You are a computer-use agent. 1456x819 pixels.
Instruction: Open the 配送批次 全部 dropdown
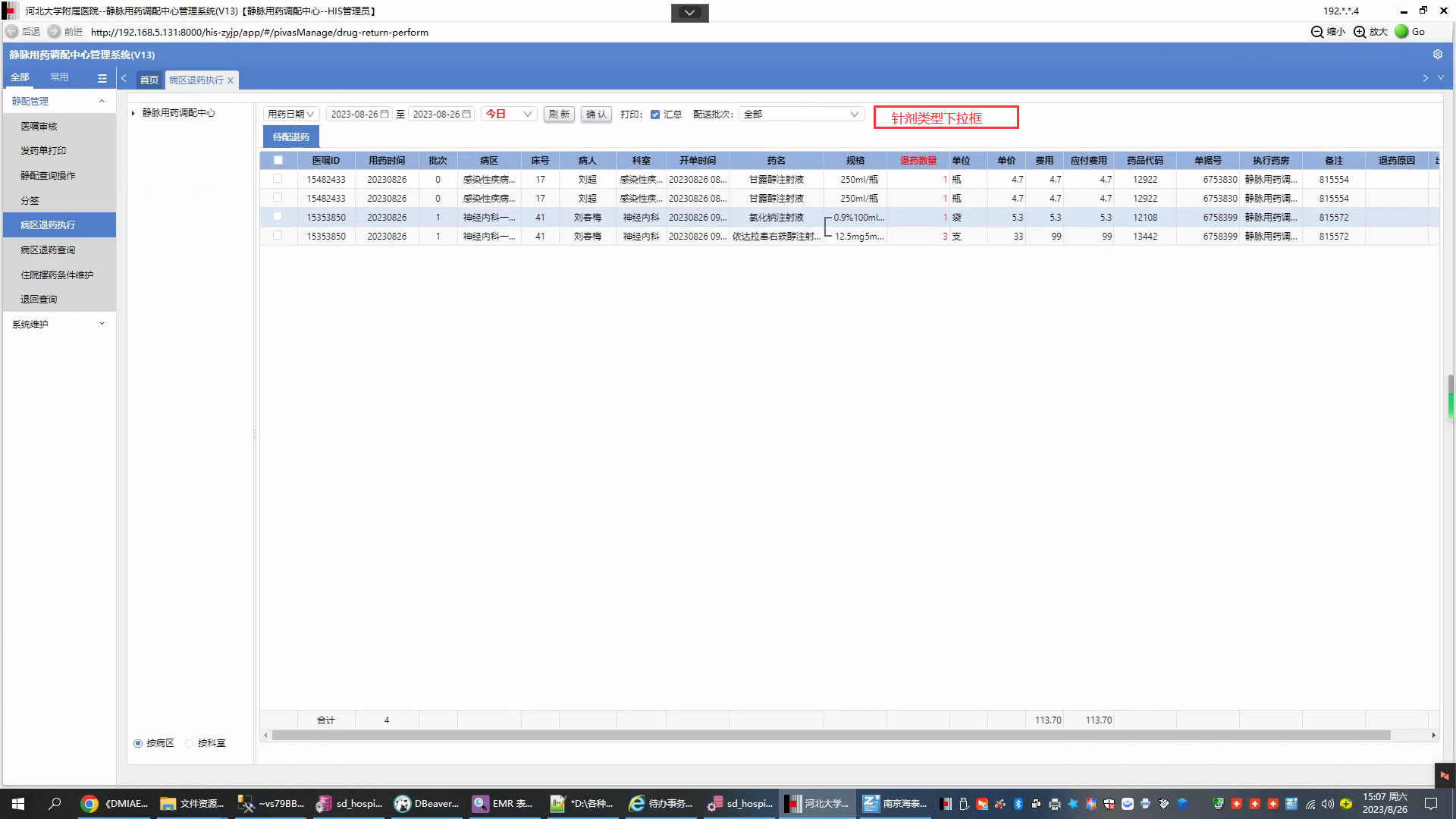[801, 115]
